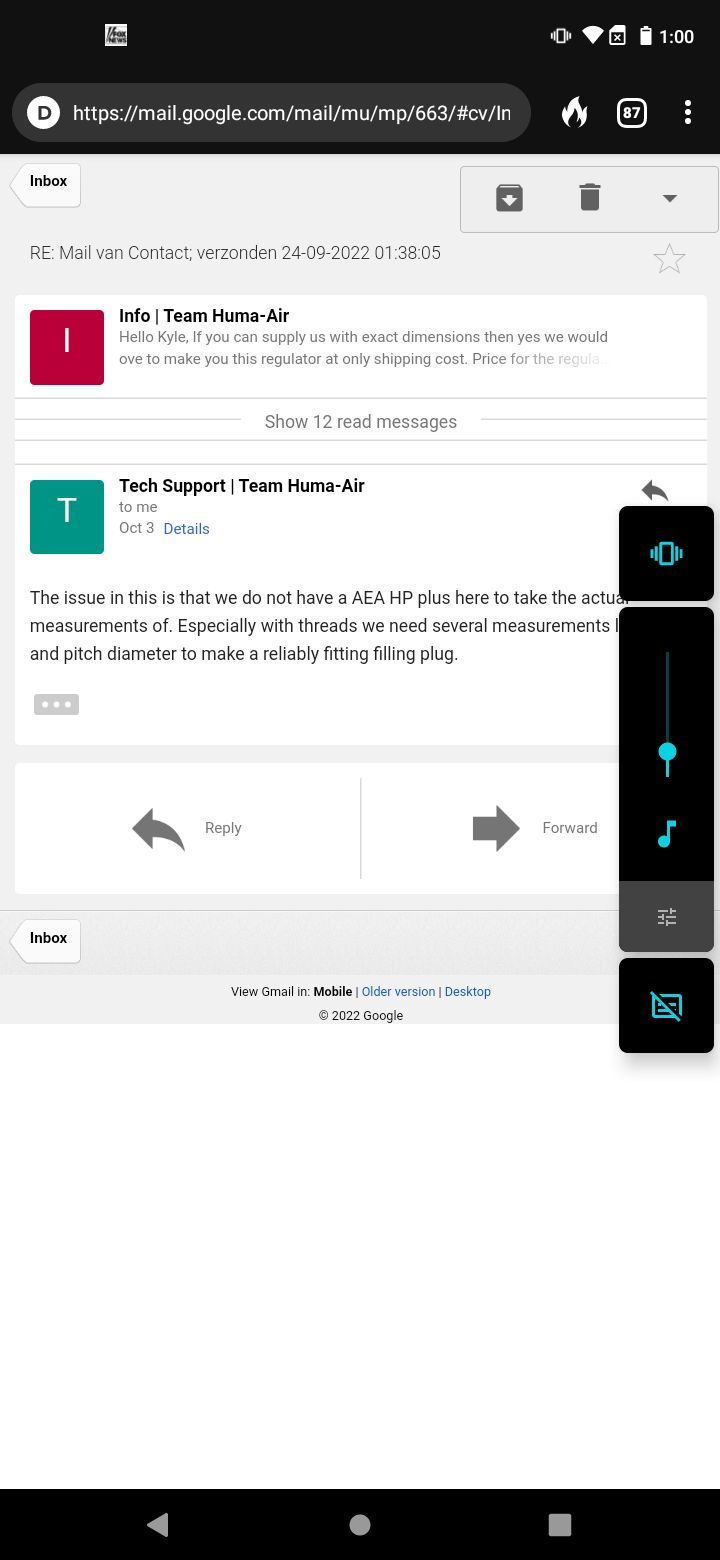Tap the music note media icon
The width and height of the screenshot is (720, 1560).
667,833
